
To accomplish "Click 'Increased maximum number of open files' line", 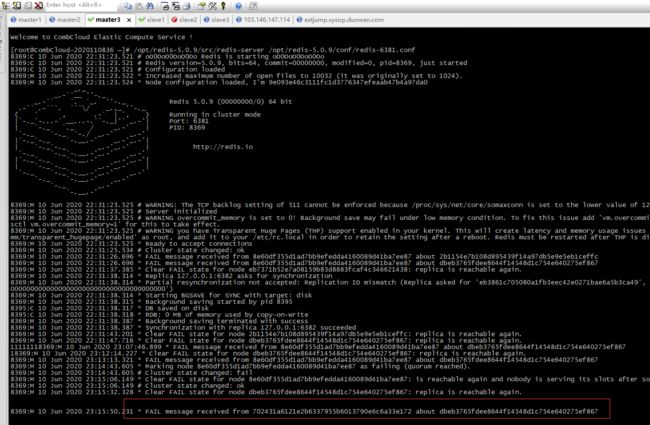I will 236,76.
